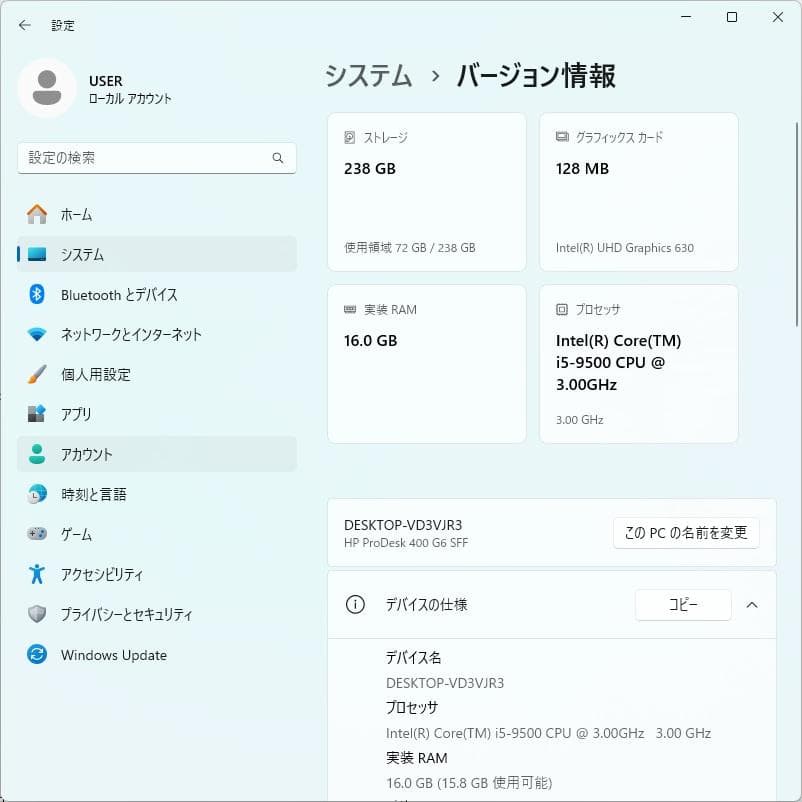
Task: Click the コピー button for device specs
Action: point(683,605)
